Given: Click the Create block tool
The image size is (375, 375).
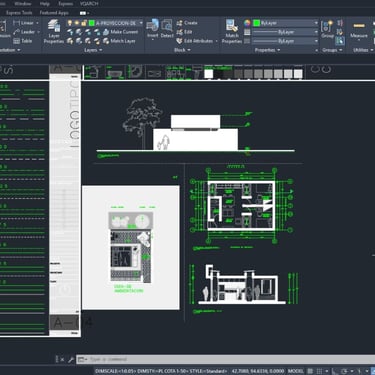Looking at the screenshot, I should pyautogui.click(x=187, y=23).
